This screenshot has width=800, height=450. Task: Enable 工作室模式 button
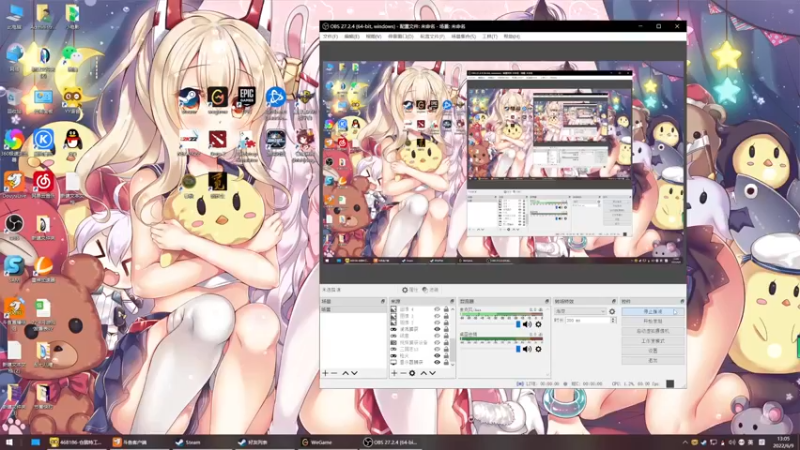[x=653, y=341]
